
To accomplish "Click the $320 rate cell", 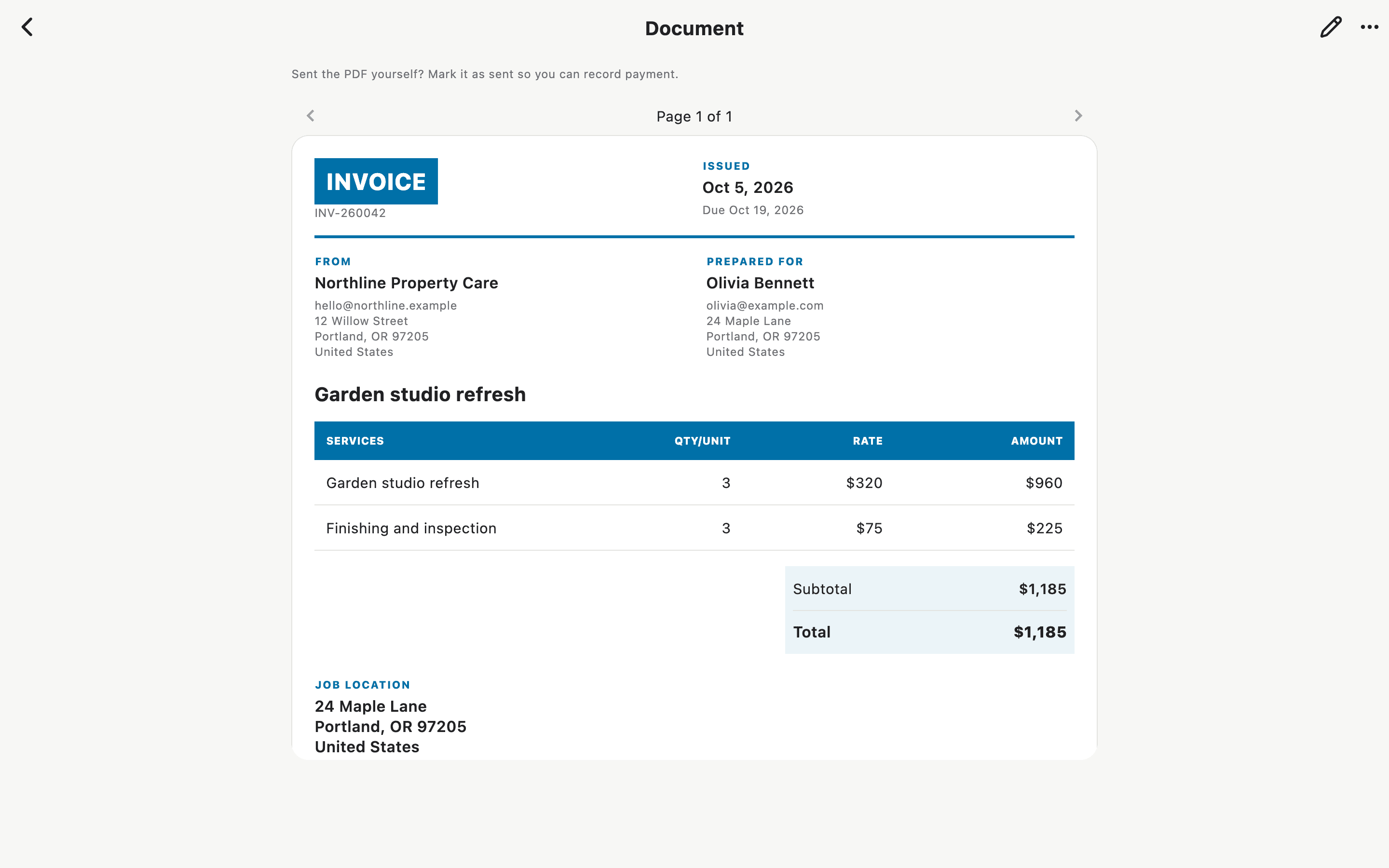I will pyautogui.click(x=864, y=483).
